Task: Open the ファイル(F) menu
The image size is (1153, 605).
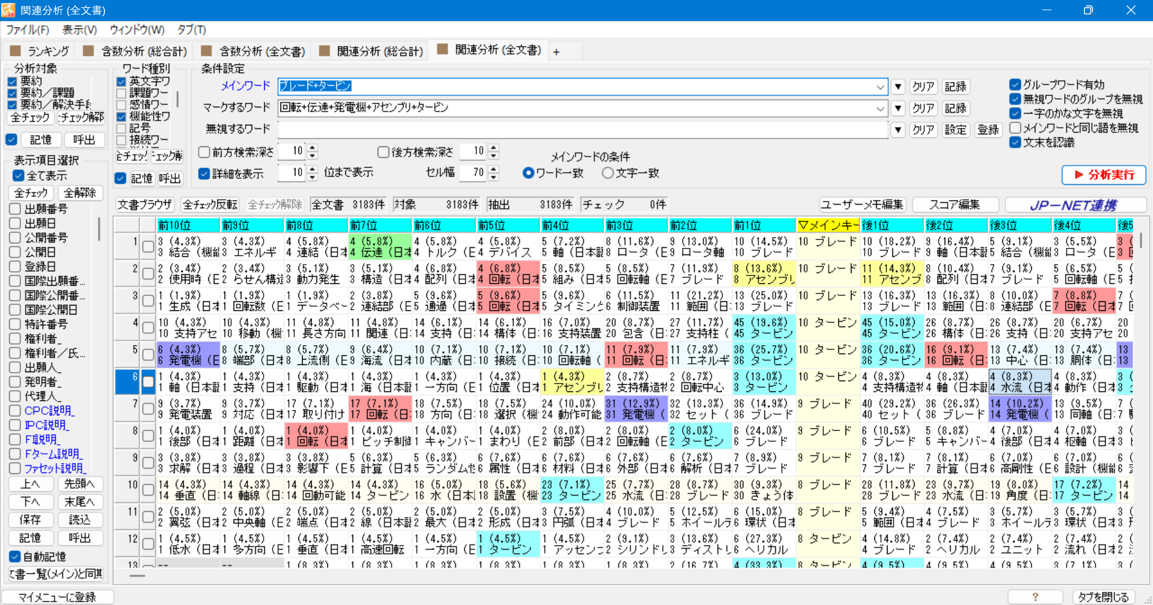Action: [27, 30]
